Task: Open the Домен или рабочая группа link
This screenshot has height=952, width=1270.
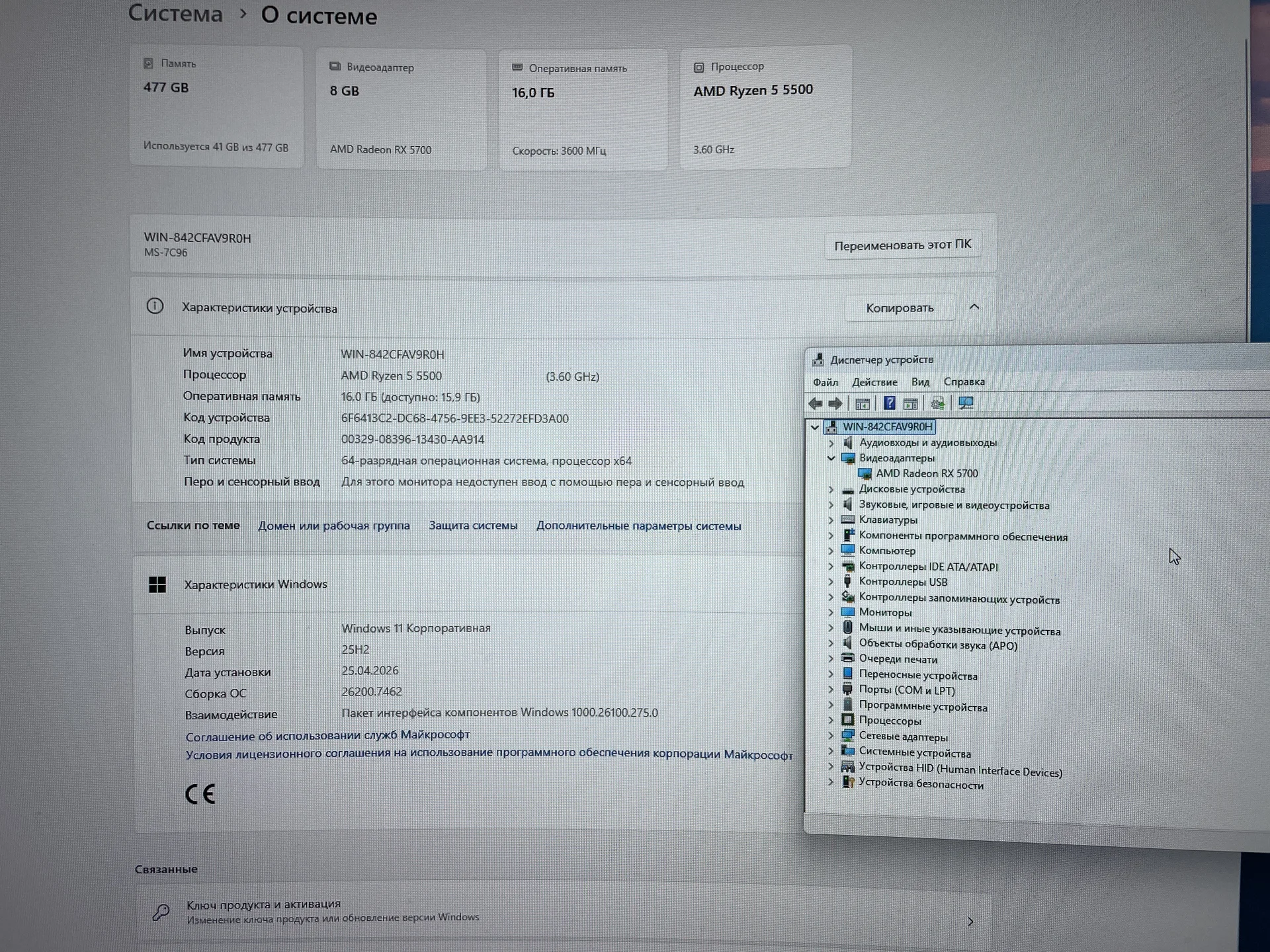Action: coord(334,526)
